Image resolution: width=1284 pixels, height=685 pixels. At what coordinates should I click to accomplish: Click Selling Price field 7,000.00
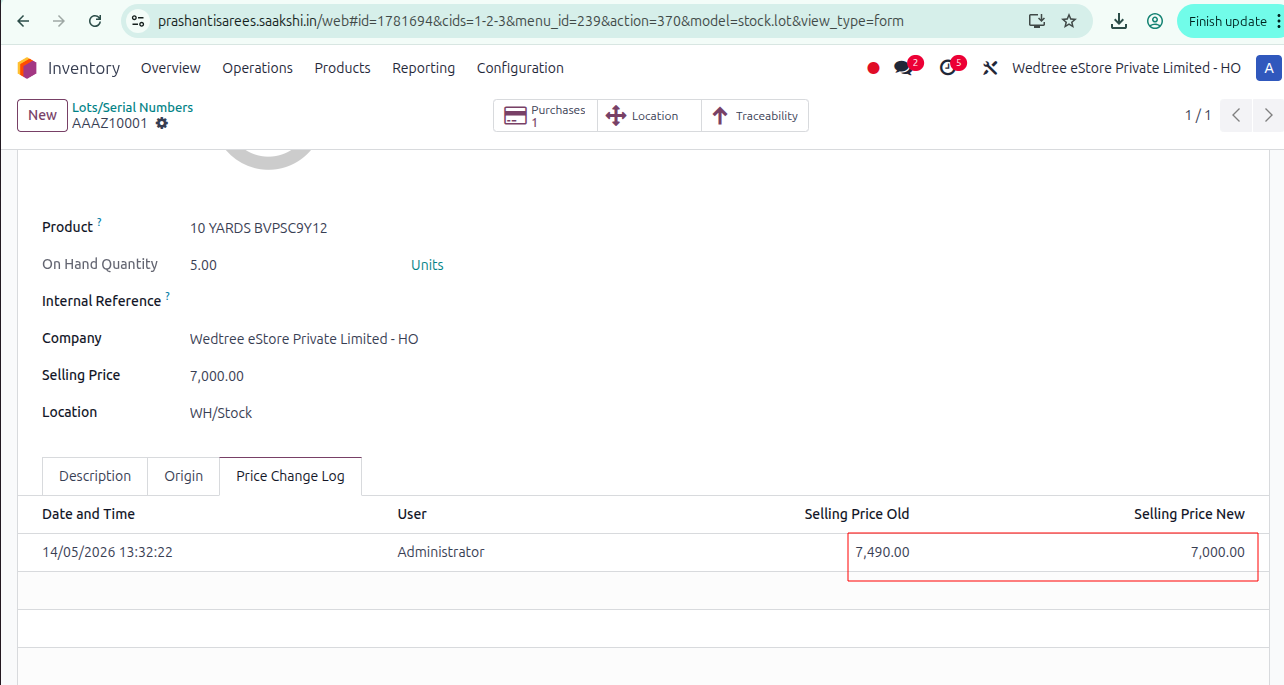216,376
